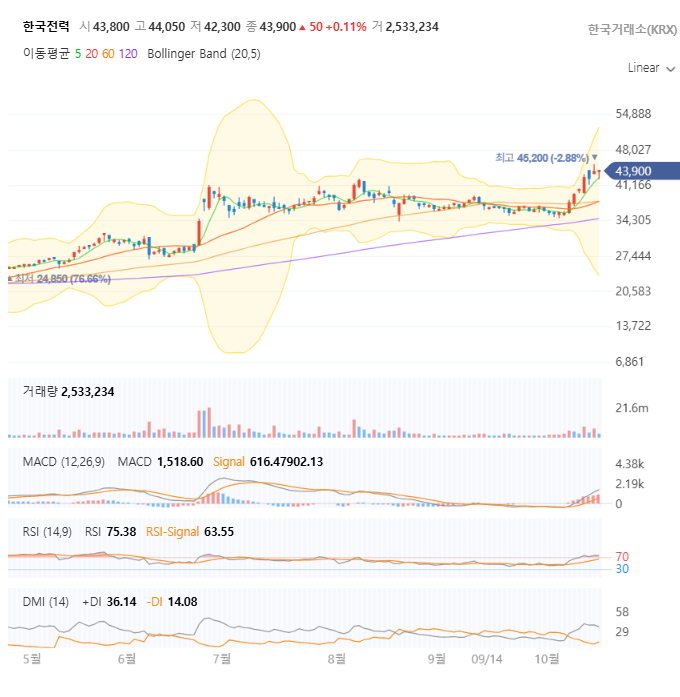Click the 6월 date axis label

click(127, 658)
